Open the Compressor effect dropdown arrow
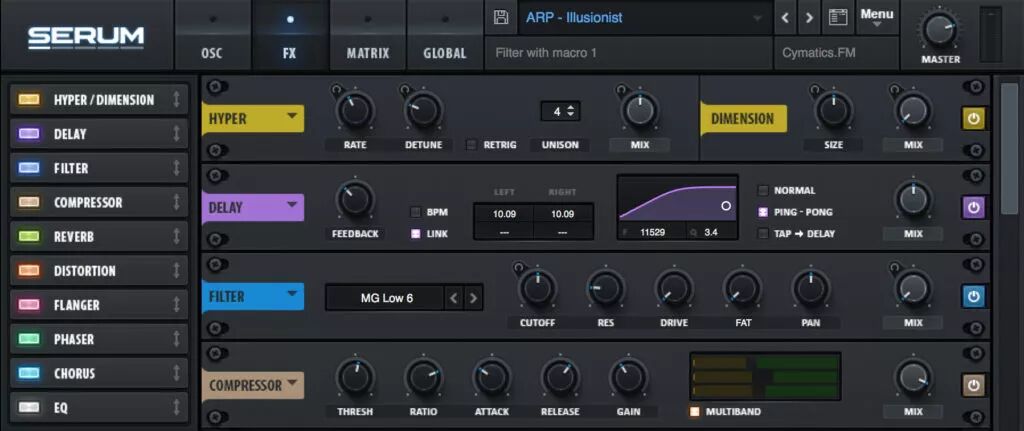This screenshot has width=1024, height=431. (x=292, y=383)
